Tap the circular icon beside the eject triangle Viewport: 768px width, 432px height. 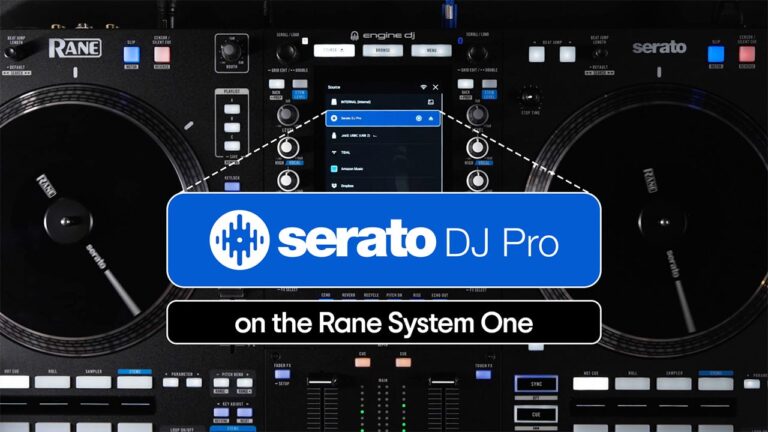coord(419,119)
